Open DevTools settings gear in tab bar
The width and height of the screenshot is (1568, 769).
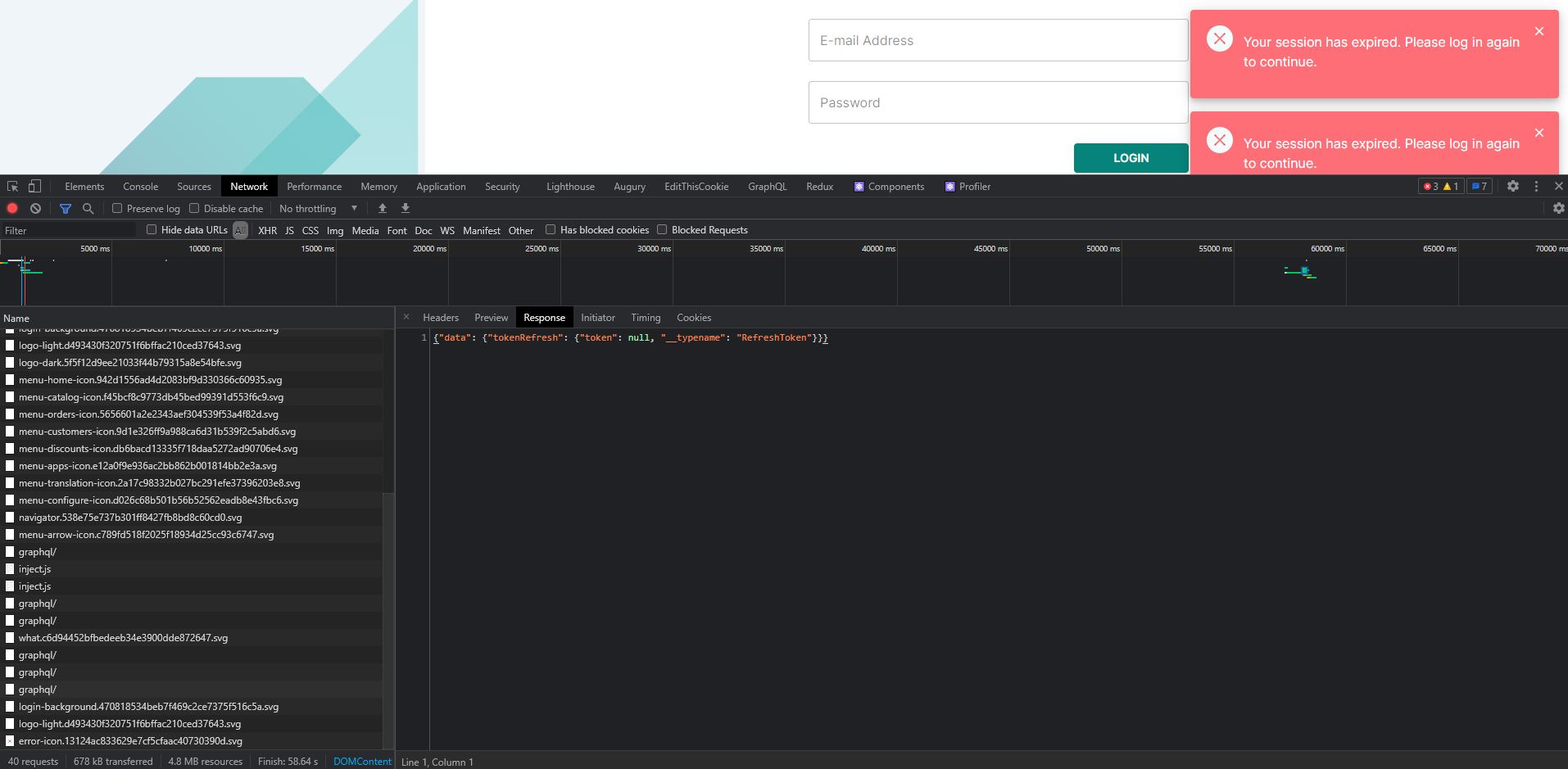point(1513,186)
